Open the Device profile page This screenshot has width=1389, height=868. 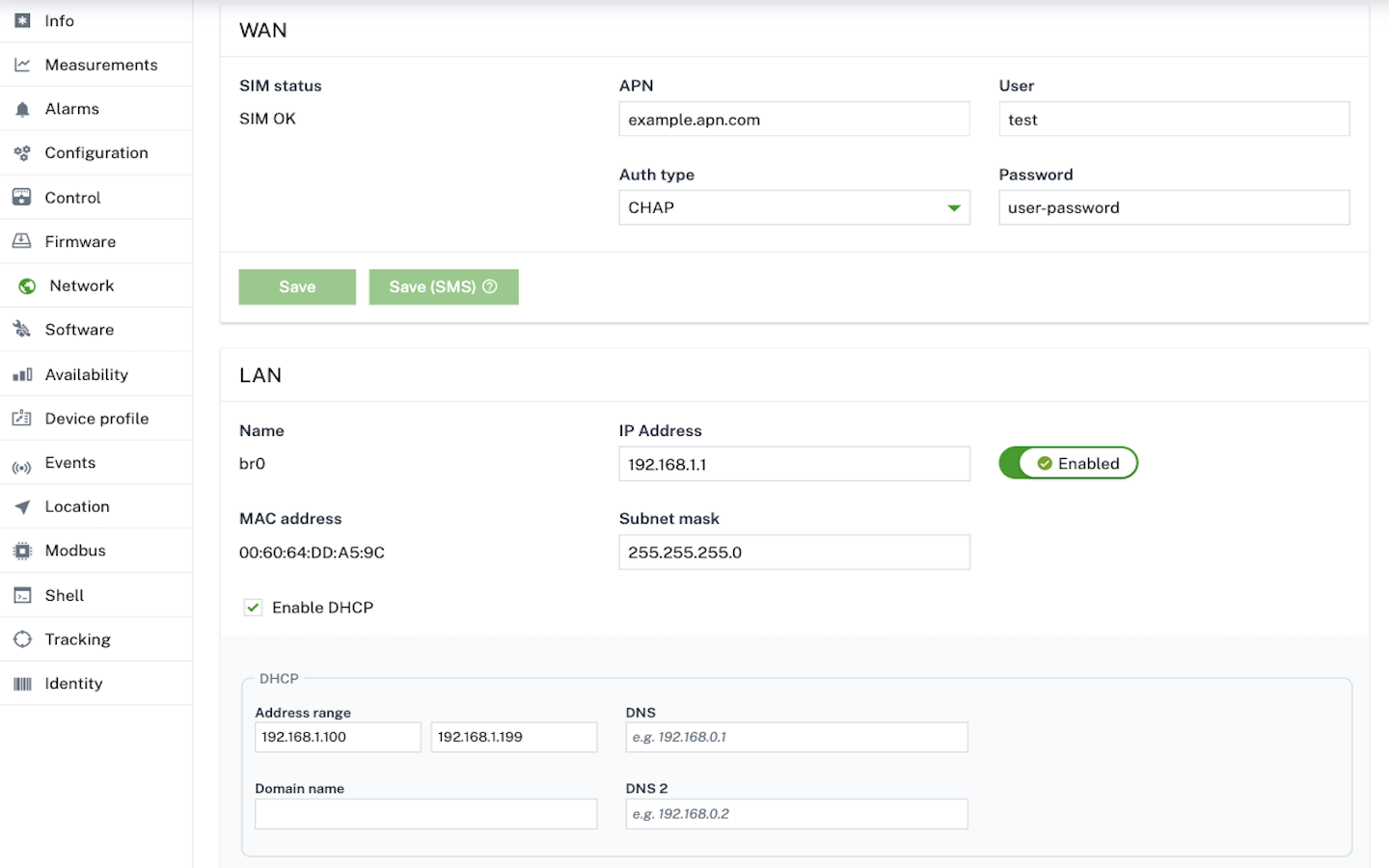[96, 419]
